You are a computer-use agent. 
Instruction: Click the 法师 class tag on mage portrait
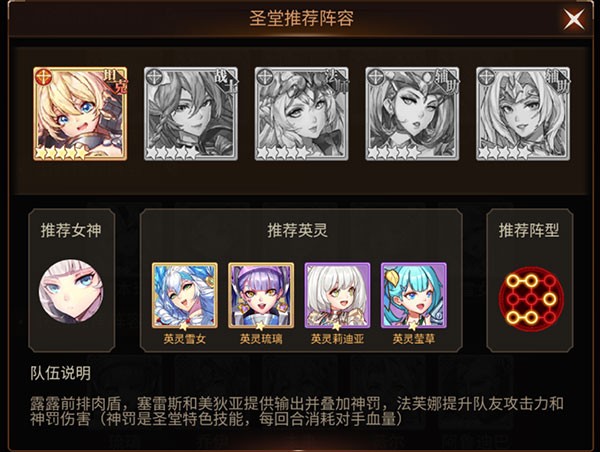tap(337, 82)
